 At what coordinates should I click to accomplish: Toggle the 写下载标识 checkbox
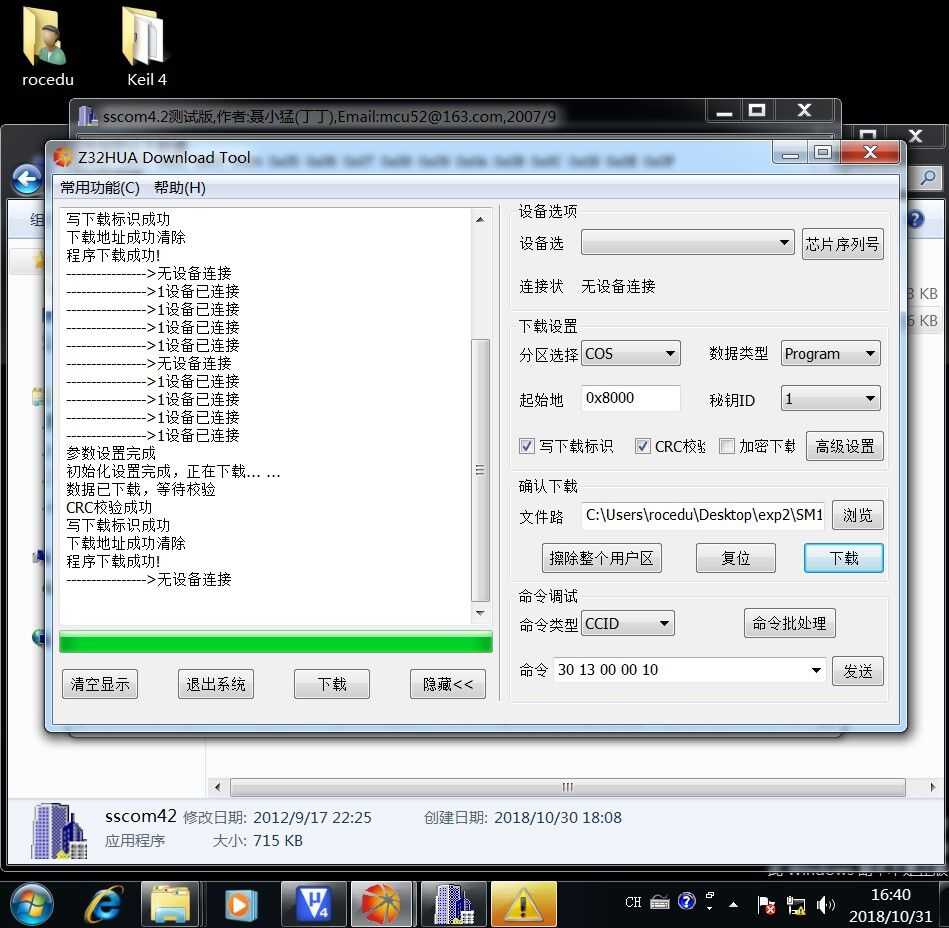[x=526, y=446]
